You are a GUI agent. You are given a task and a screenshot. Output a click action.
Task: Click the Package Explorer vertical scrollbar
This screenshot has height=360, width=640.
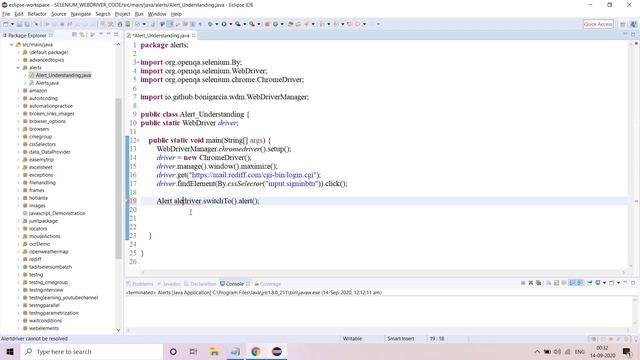click(118, 178)
